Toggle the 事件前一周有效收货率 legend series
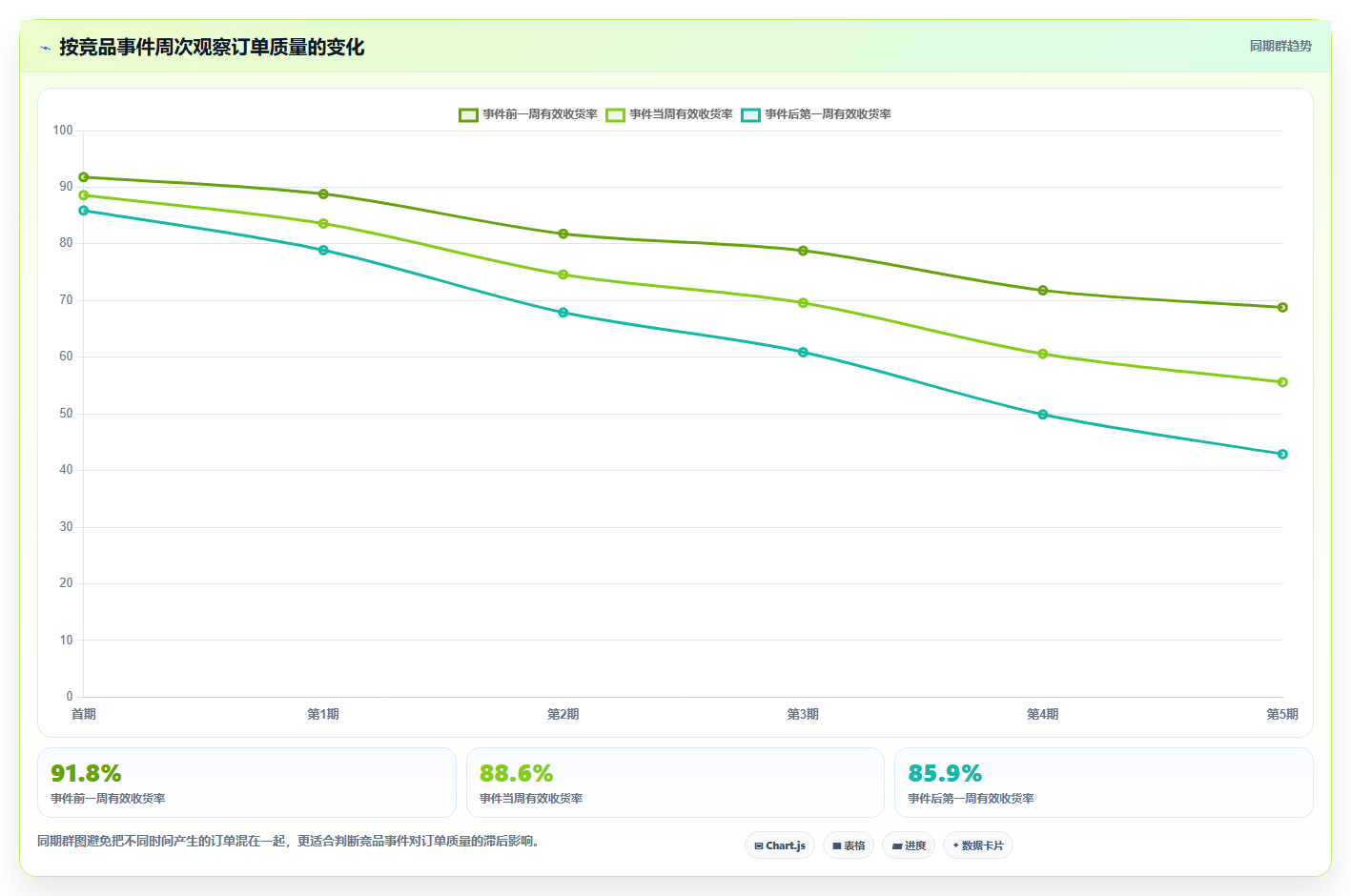This screenshot has height=896, width=1351. pyautogui.click(x=528, y=114)
